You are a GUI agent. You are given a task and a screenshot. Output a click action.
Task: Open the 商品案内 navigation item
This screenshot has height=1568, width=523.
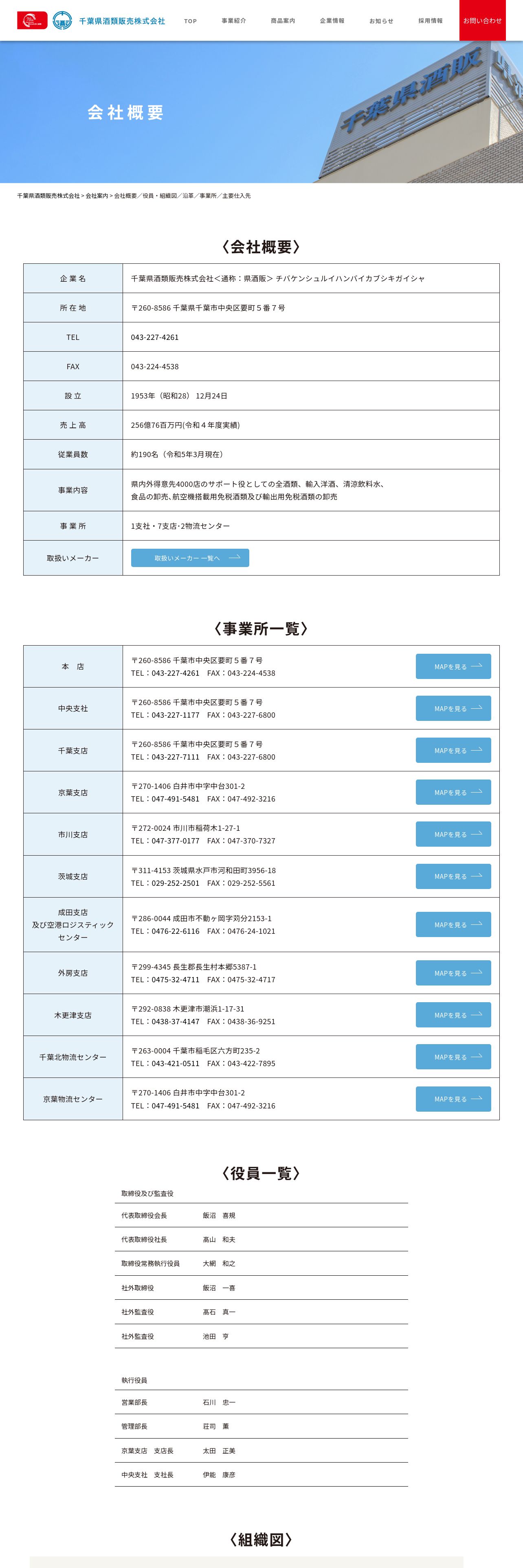click(283, 21)
